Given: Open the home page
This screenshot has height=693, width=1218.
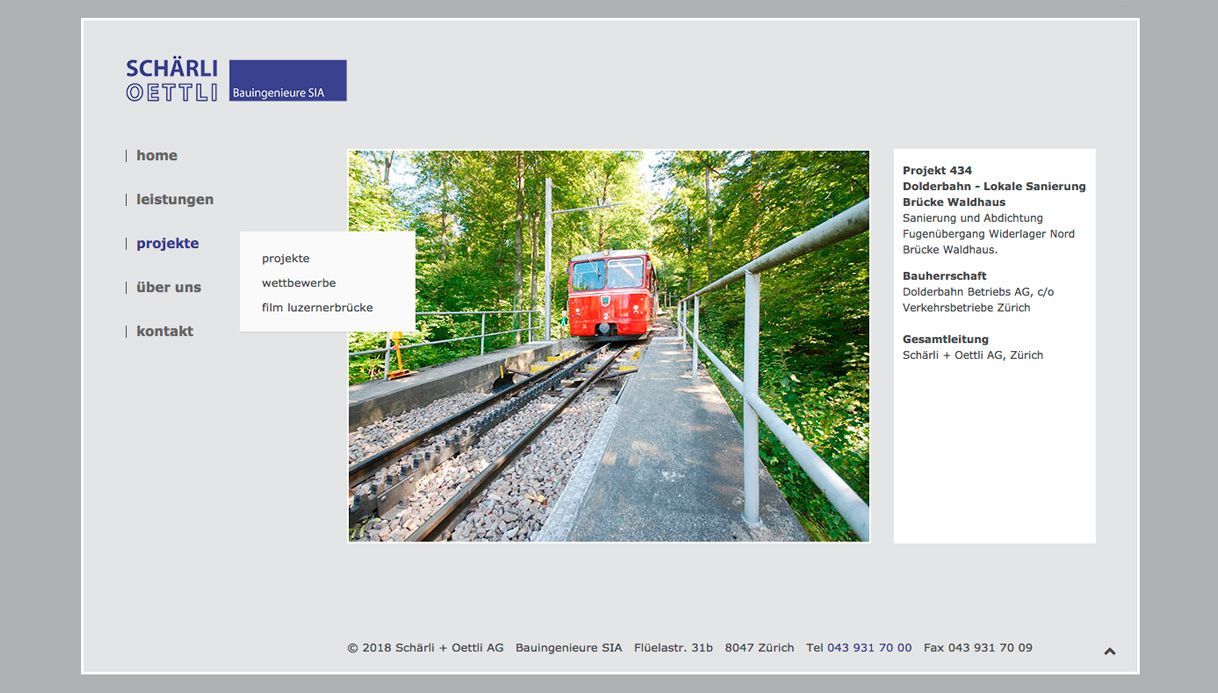Looking at the screenshot, I should click(156, 154).
